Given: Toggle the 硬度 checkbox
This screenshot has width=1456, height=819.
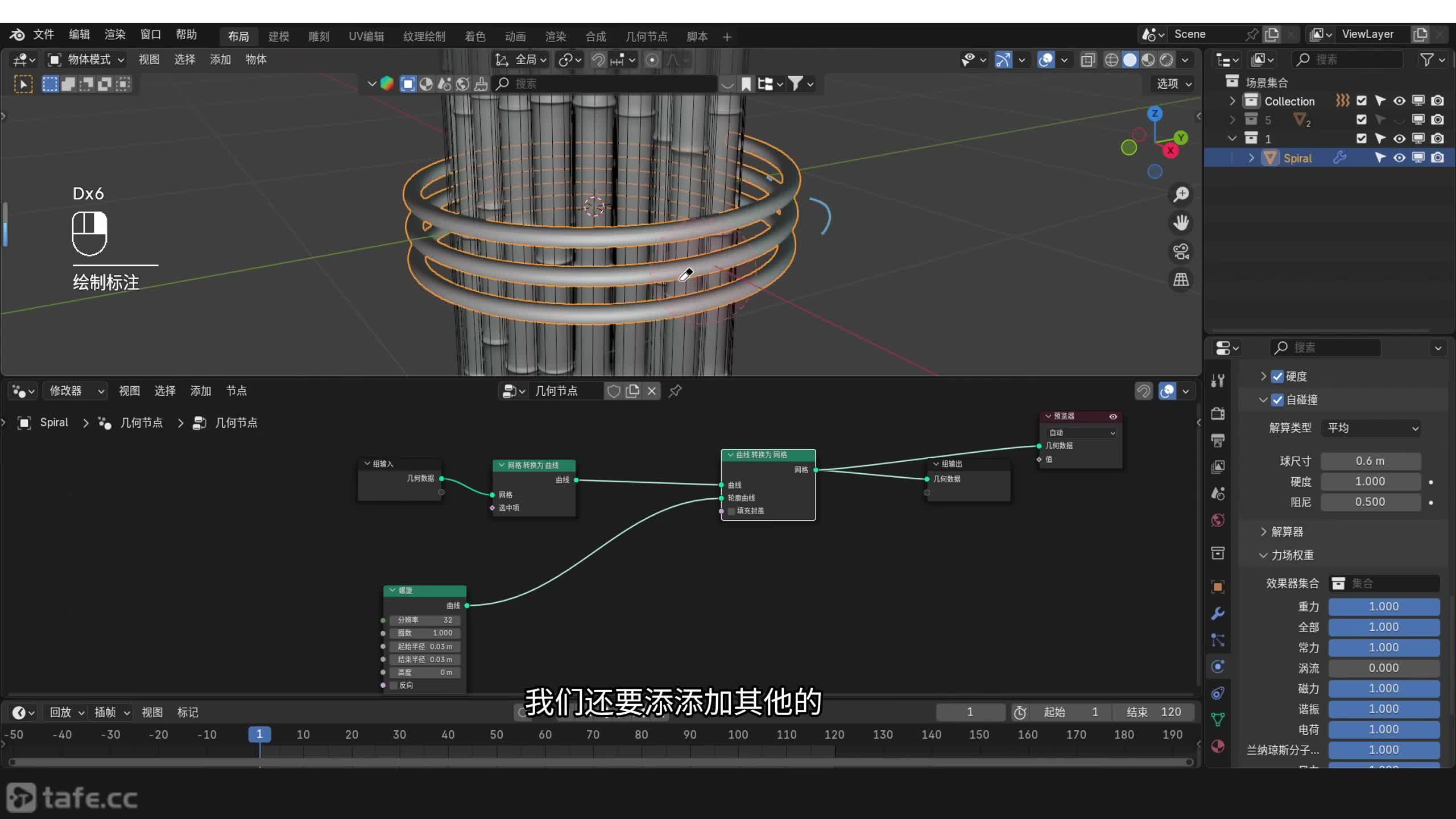Looking at the screenshot, I should (x=1277, y=377).
